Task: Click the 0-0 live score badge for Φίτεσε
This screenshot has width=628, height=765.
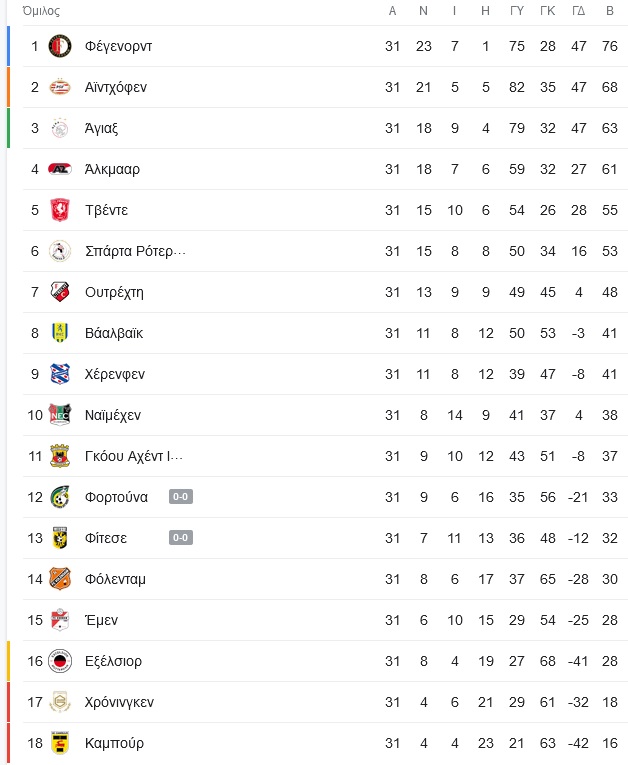Action: coord(181,538)
